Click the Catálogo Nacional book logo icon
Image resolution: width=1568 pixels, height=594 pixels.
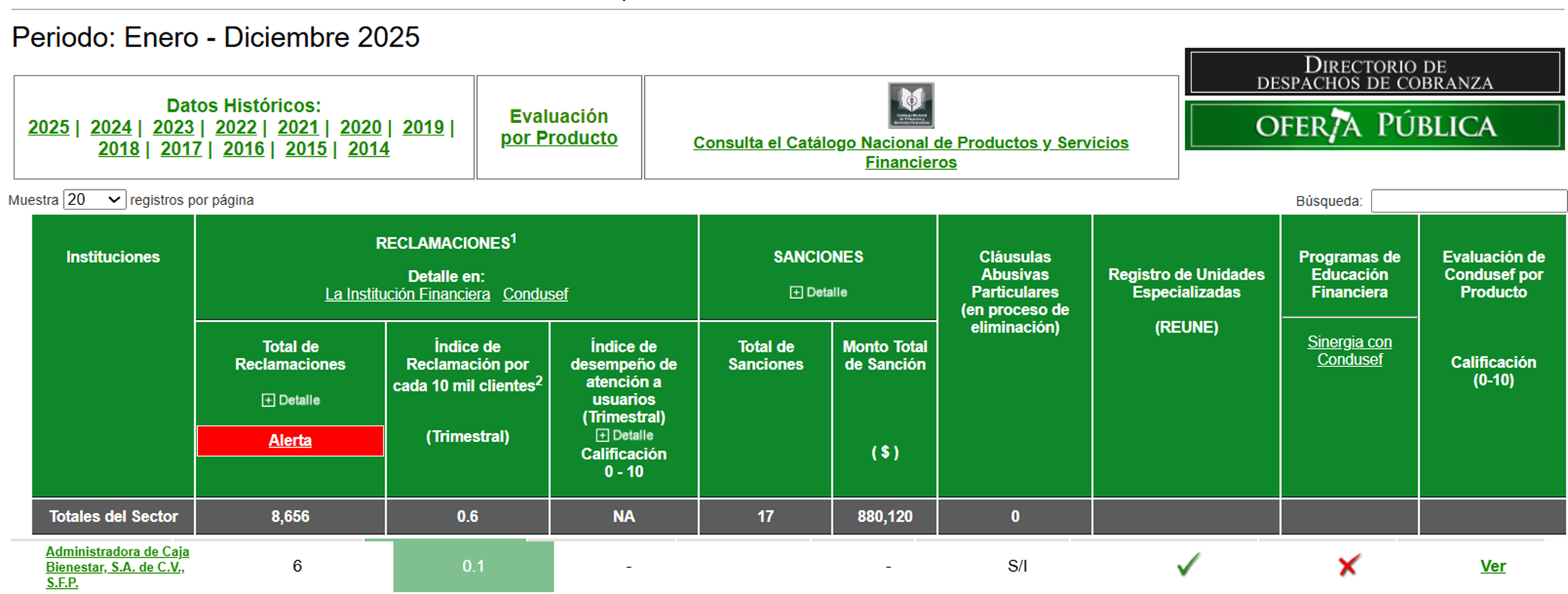coord(911,105)
